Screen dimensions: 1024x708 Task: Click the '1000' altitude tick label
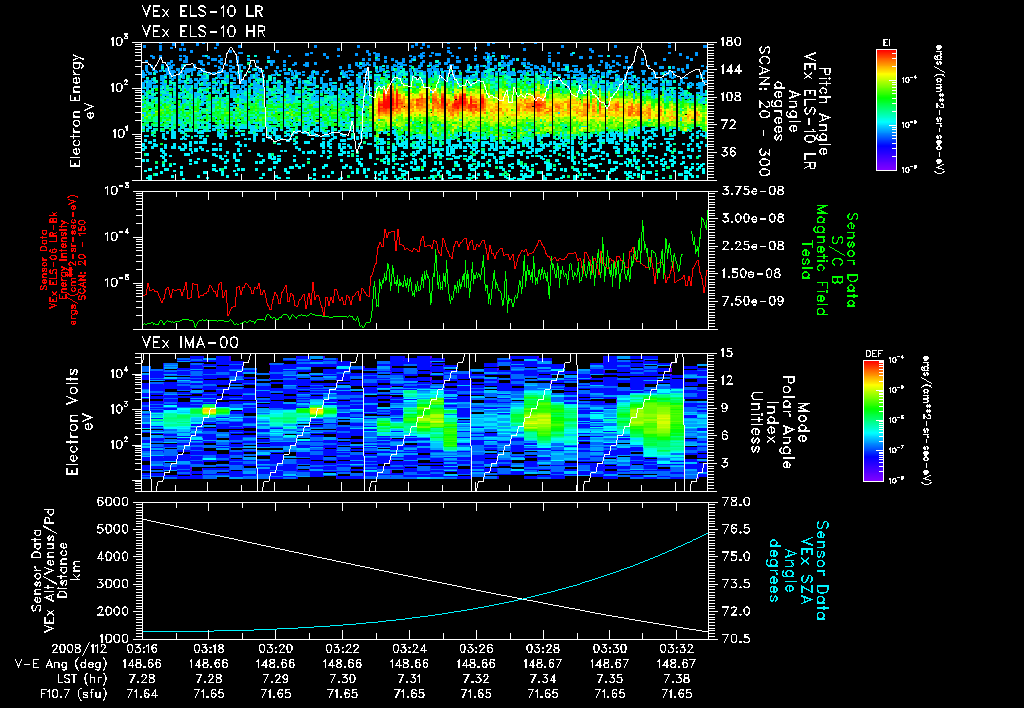tap(112, 639)
